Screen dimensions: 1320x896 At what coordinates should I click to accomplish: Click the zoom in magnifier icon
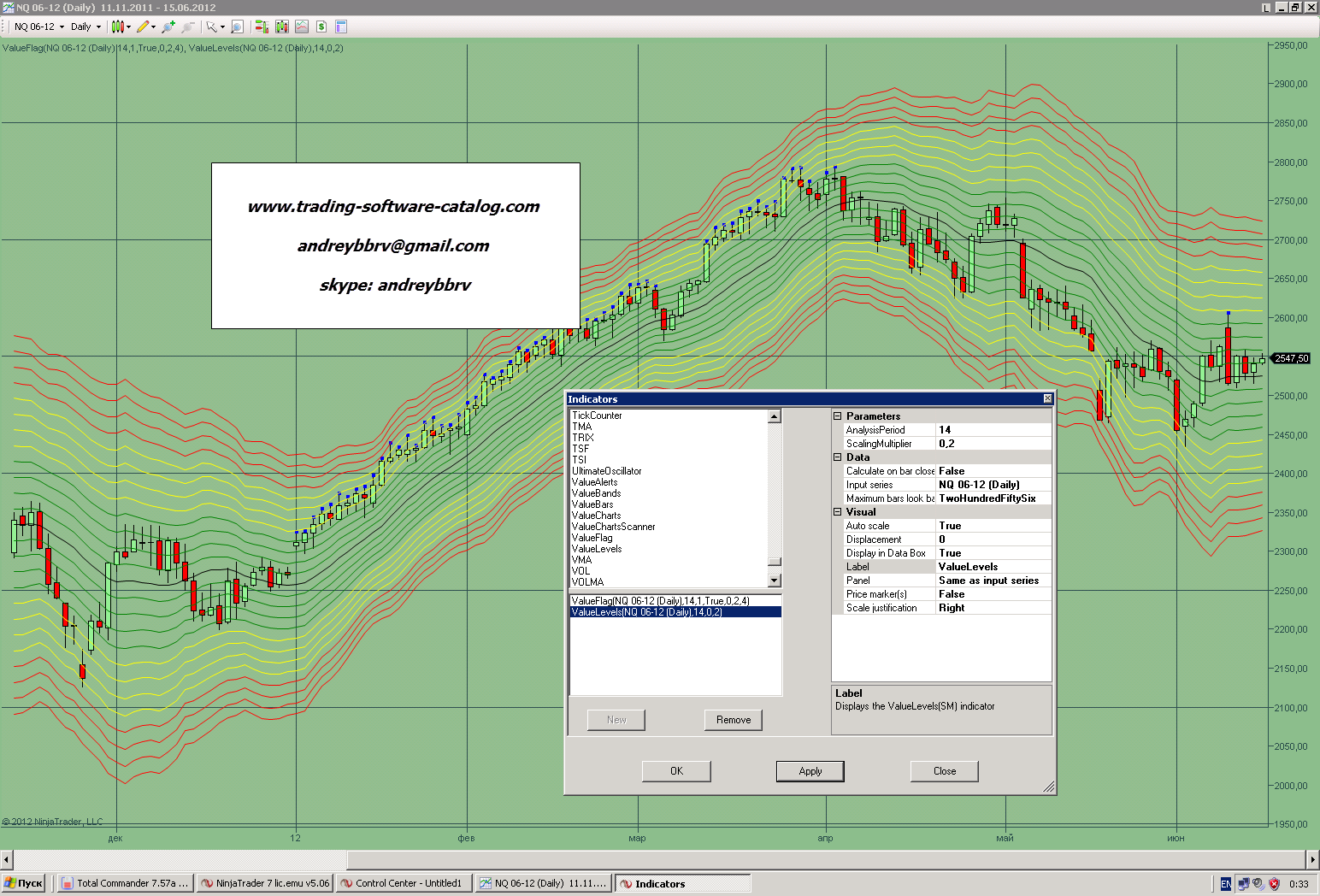click(x=168, y=27)
